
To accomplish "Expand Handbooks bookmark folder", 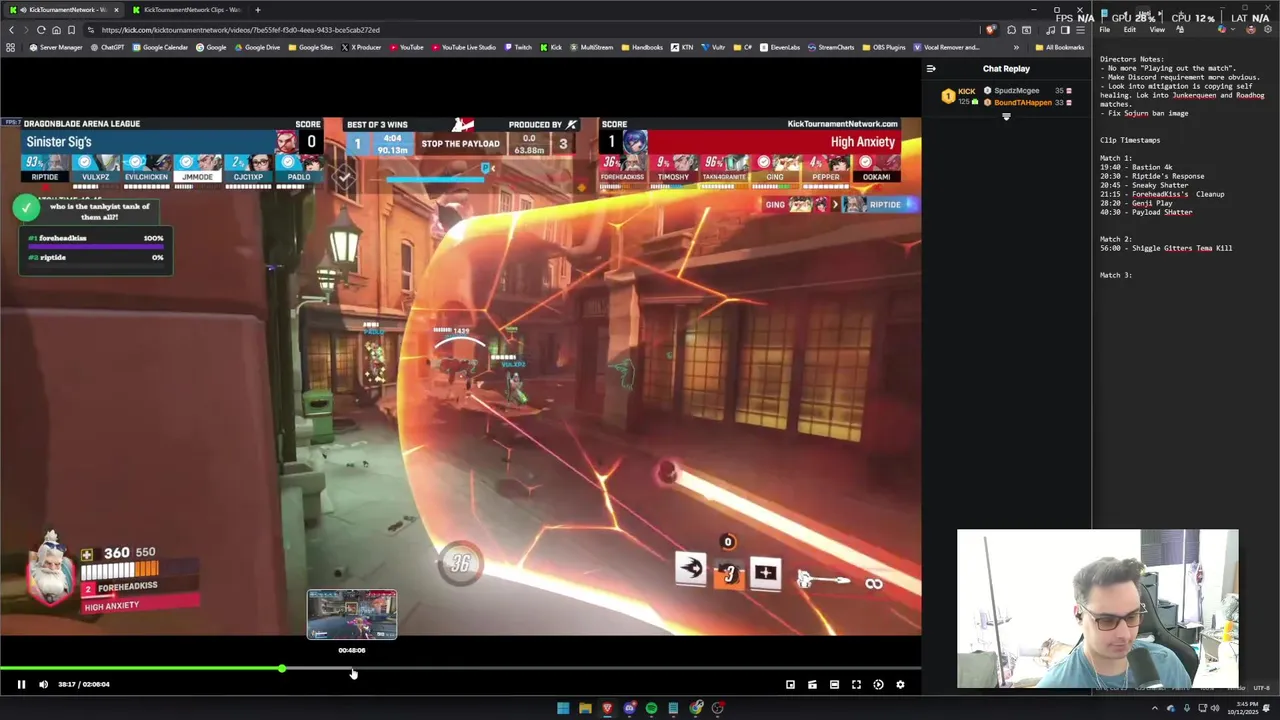I will click(642, 47).
